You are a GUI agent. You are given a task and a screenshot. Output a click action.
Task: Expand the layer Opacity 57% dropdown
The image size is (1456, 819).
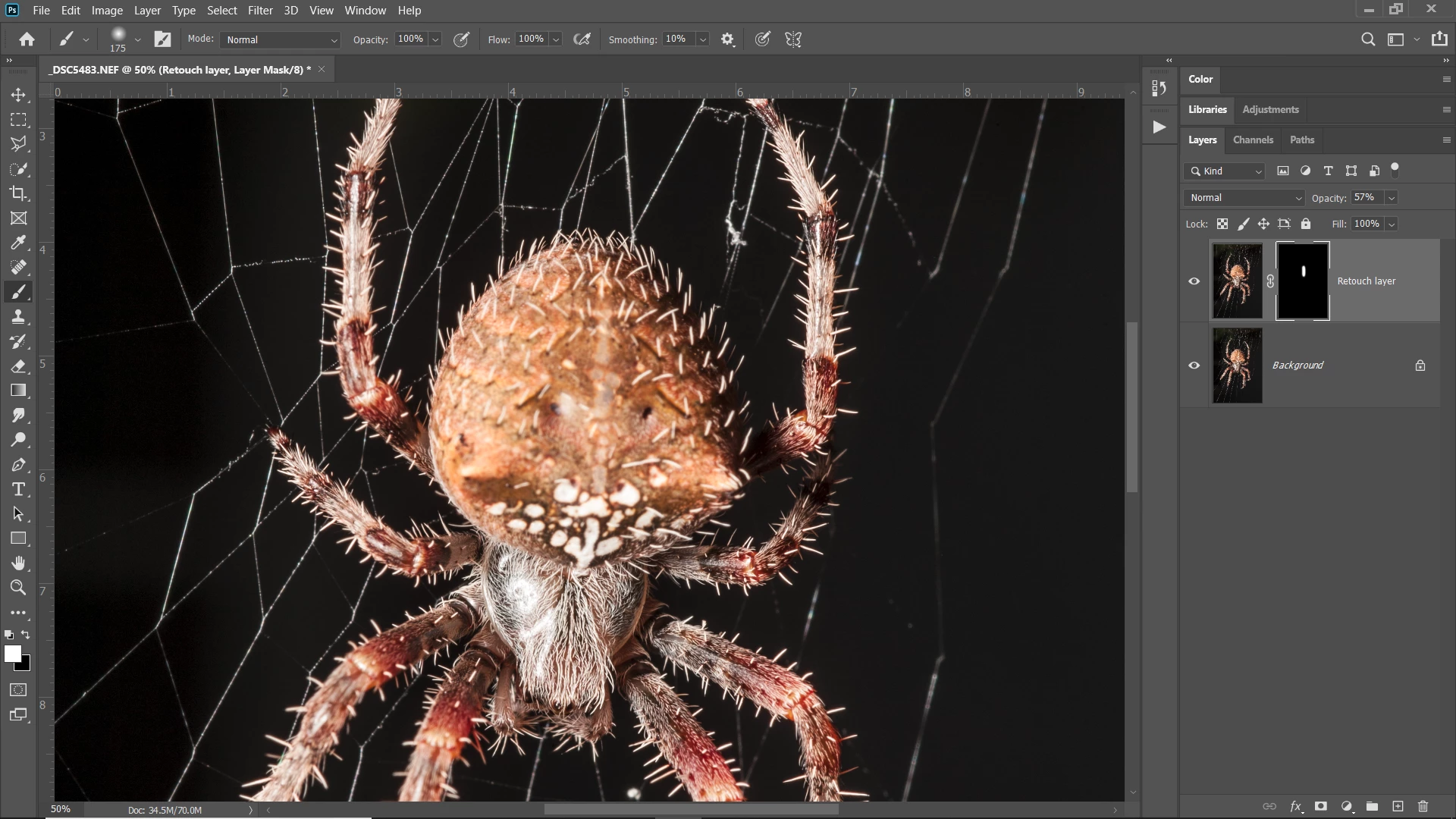point(1391,198)
